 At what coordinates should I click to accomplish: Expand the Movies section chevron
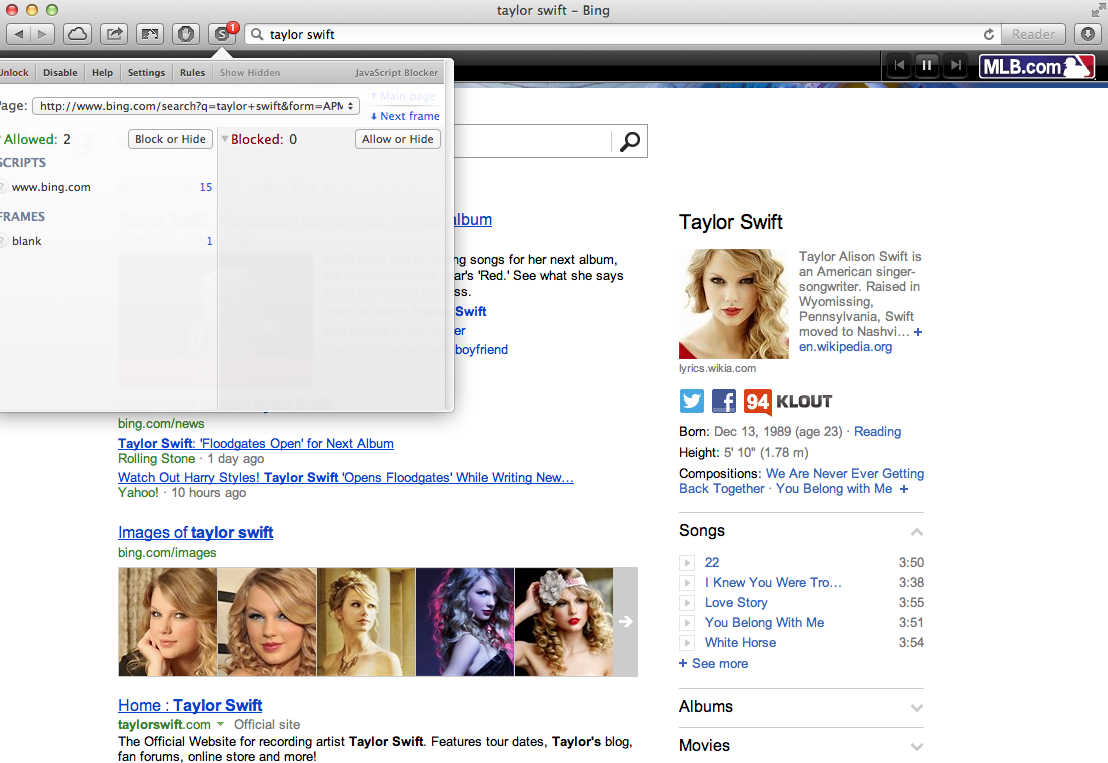(917, 746)
